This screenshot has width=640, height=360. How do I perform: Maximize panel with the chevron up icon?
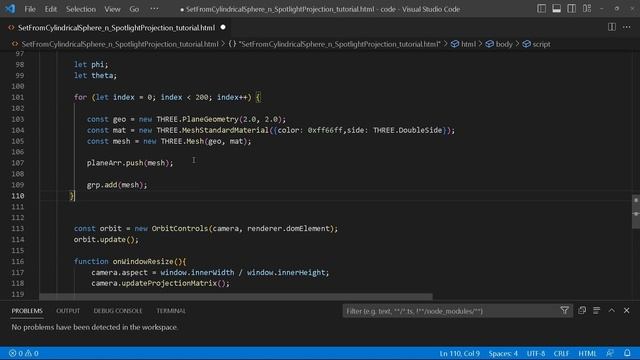pyautogui.click(x=611, y=311)
